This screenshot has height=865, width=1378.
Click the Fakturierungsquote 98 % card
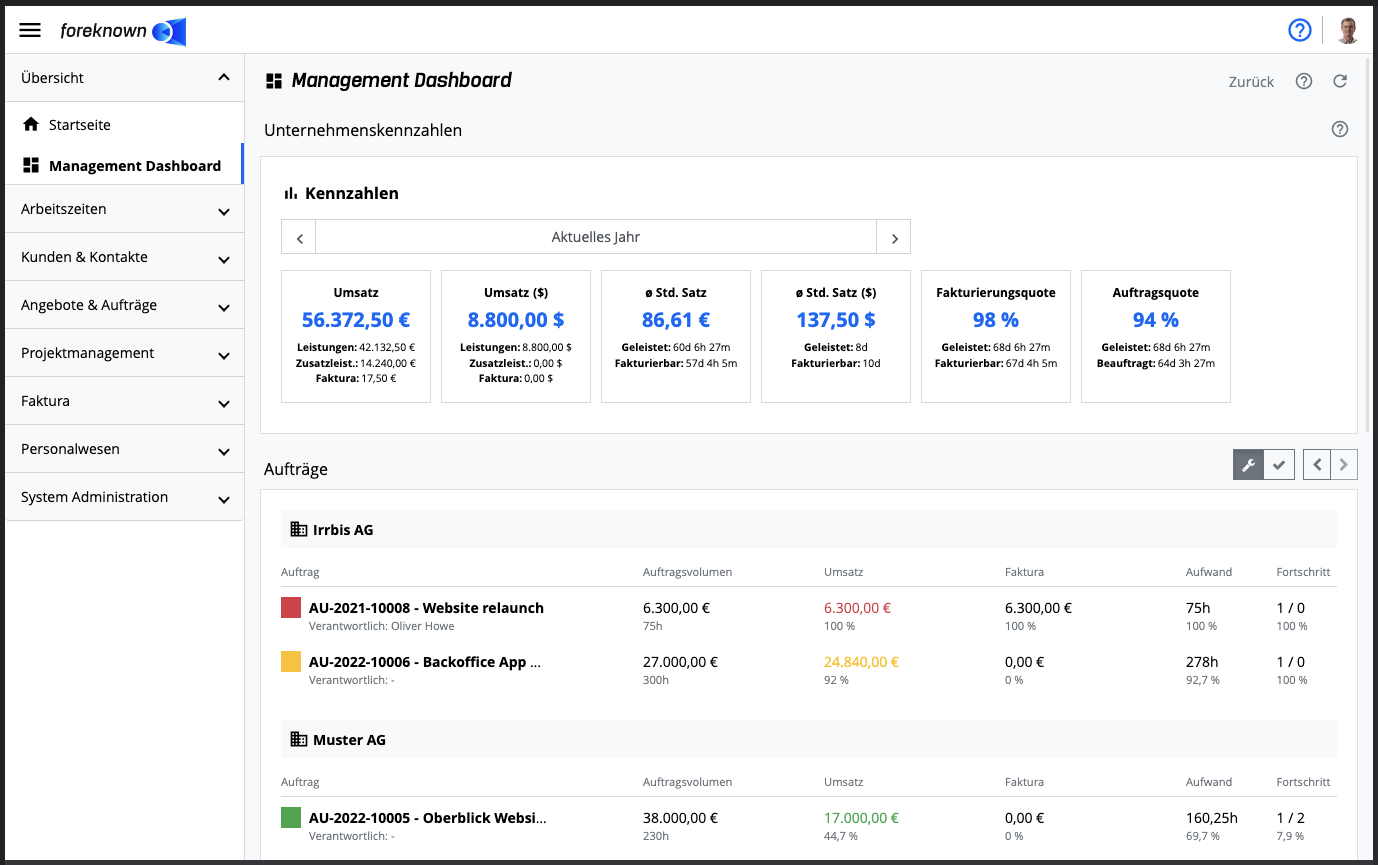996,336
